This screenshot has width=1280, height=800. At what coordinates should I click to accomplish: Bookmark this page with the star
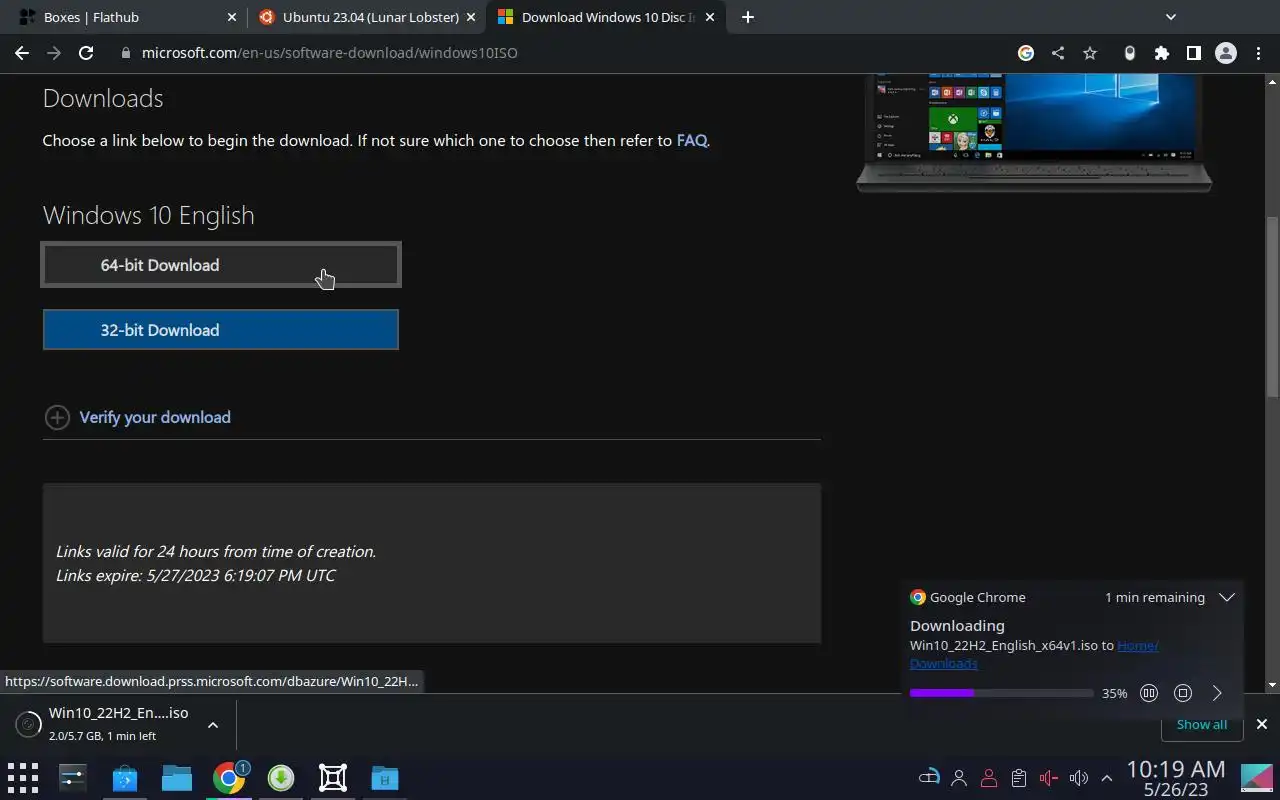(1090, 53)
